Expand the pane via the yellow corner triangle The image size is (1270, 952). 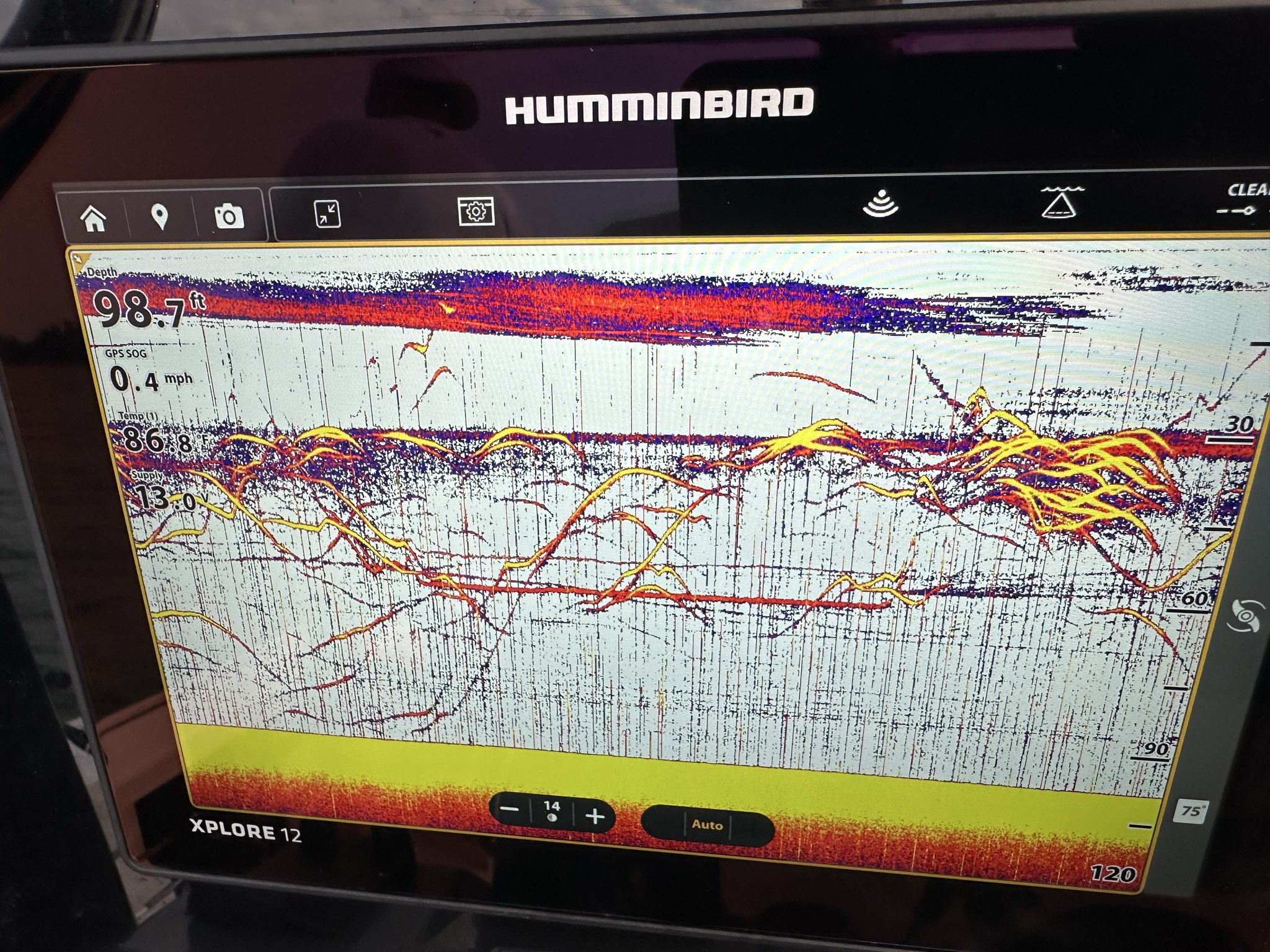coord(79,260)
